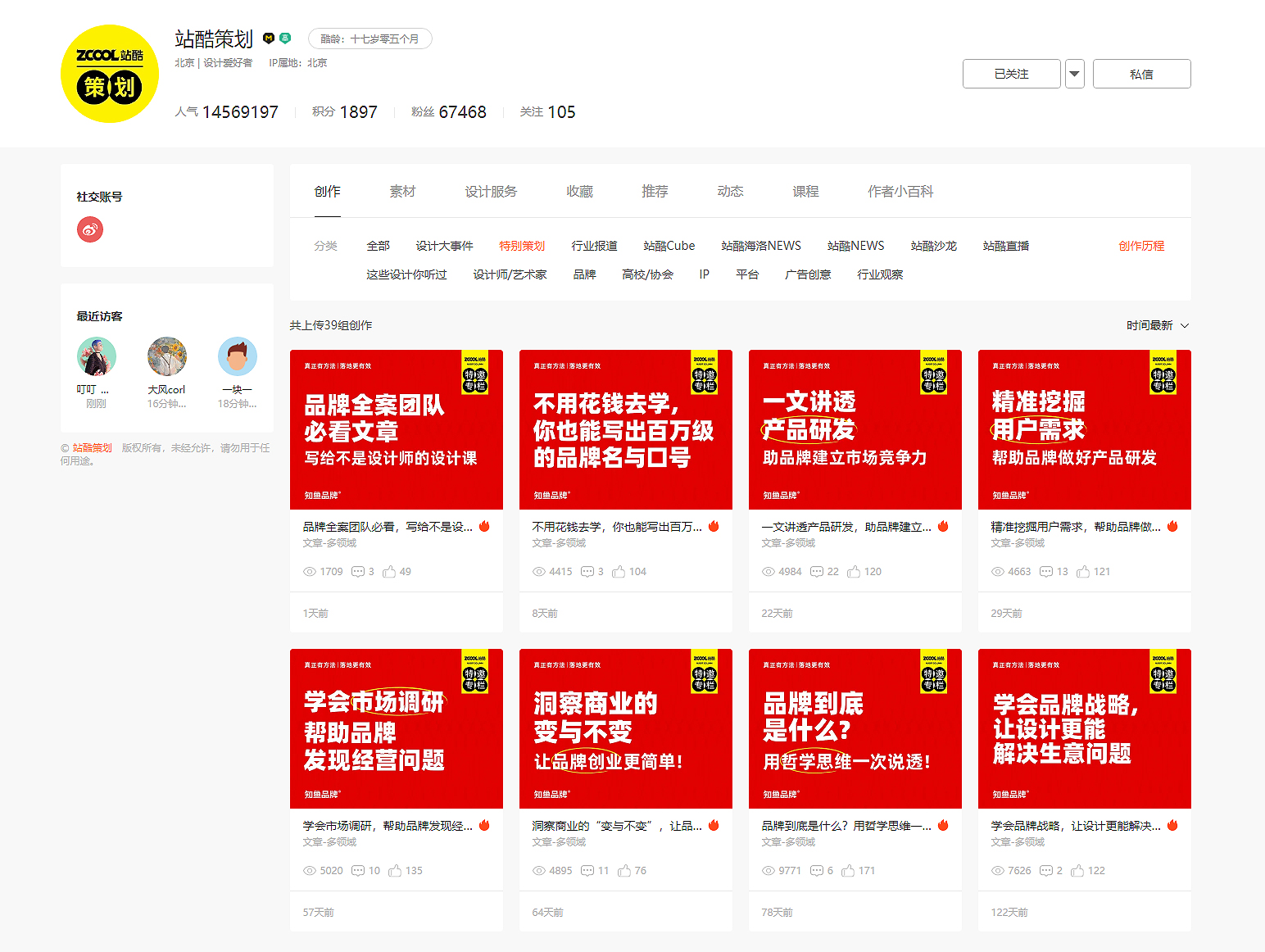Click comment icon on 一文讲透产品研发 card
The height and width of the screenshot is (952, 1265).
pyautogui.click(x=817, y=572)
